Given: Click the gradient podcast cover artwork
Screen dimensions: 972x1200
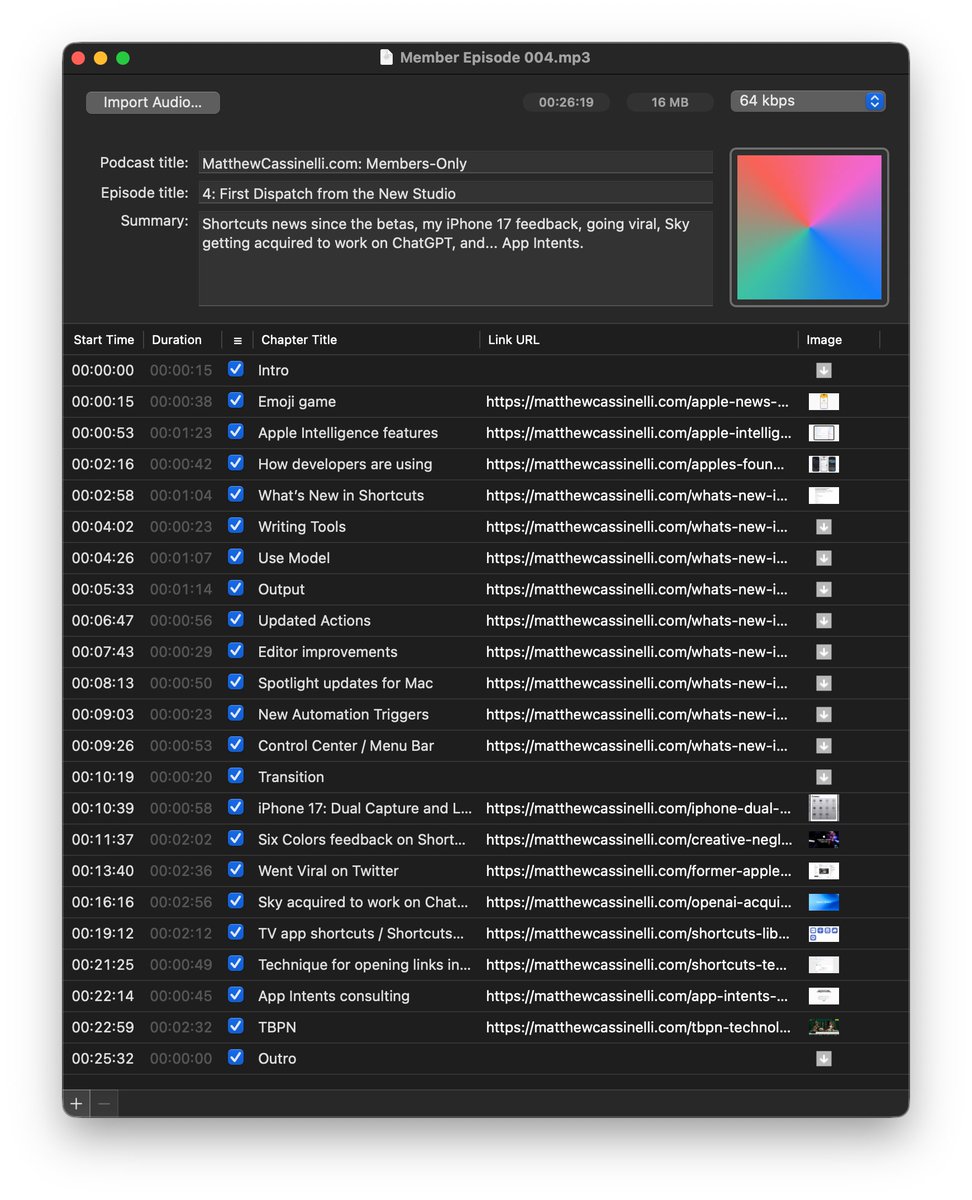Looking at the screenshot, I should [808, 227].
